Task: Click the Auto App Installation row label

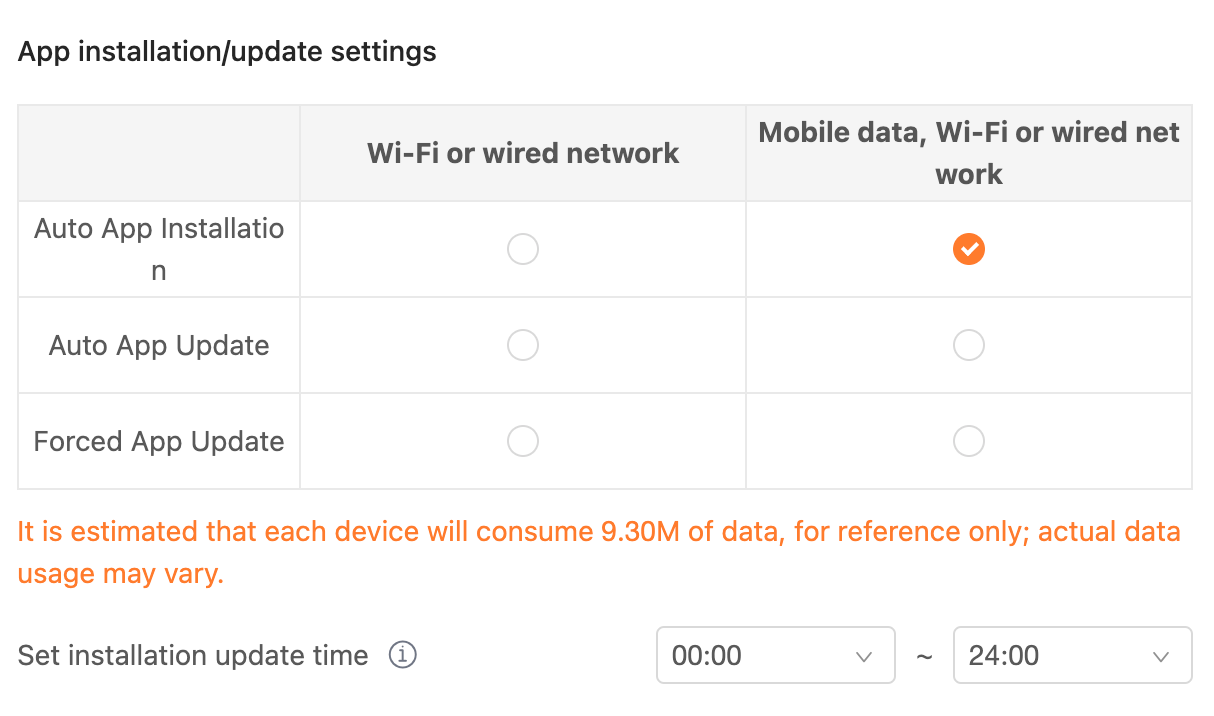Action: (x=159, y=249)
